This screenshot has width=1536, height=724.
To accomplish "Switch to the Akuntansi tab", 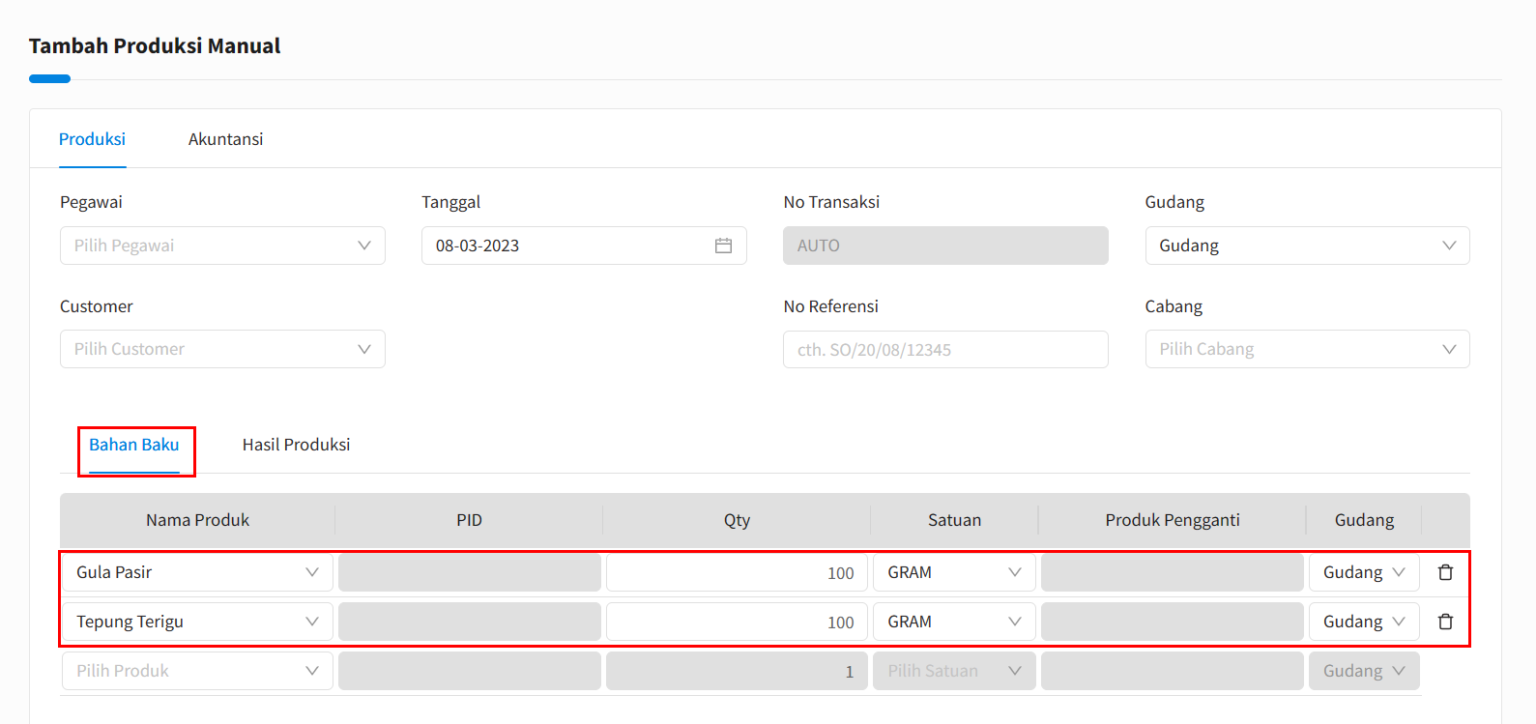I will [x=225, y=139].
